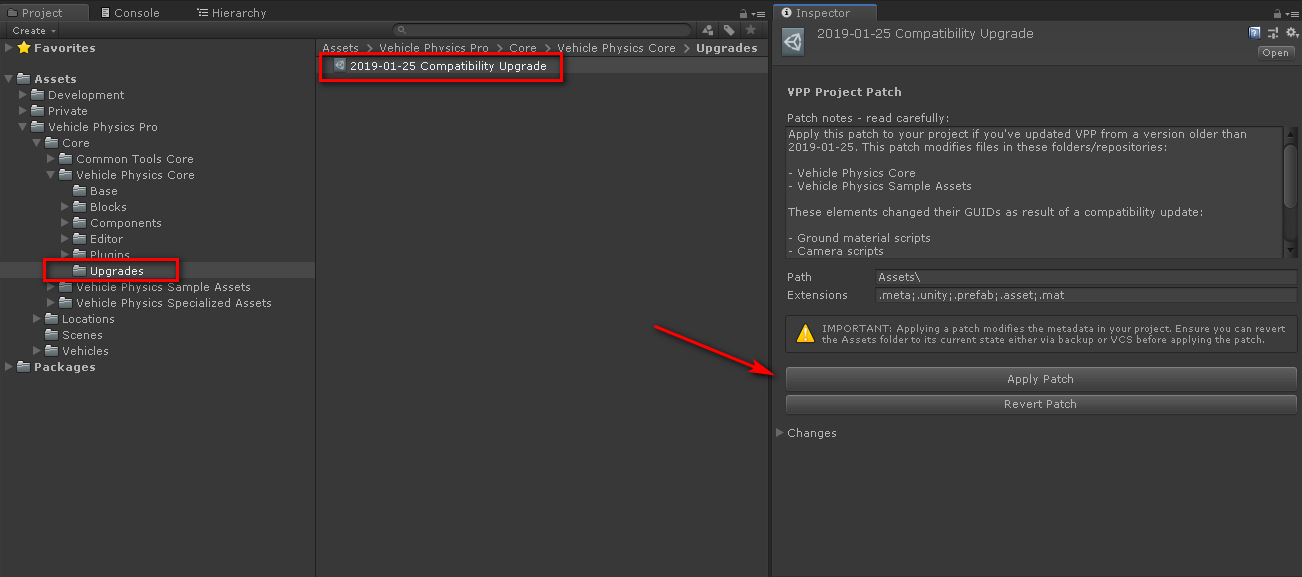The image size is (1302, 577).
Task: Select the Vehicle Physics Sample Assets label
Action: pos(163,287)
